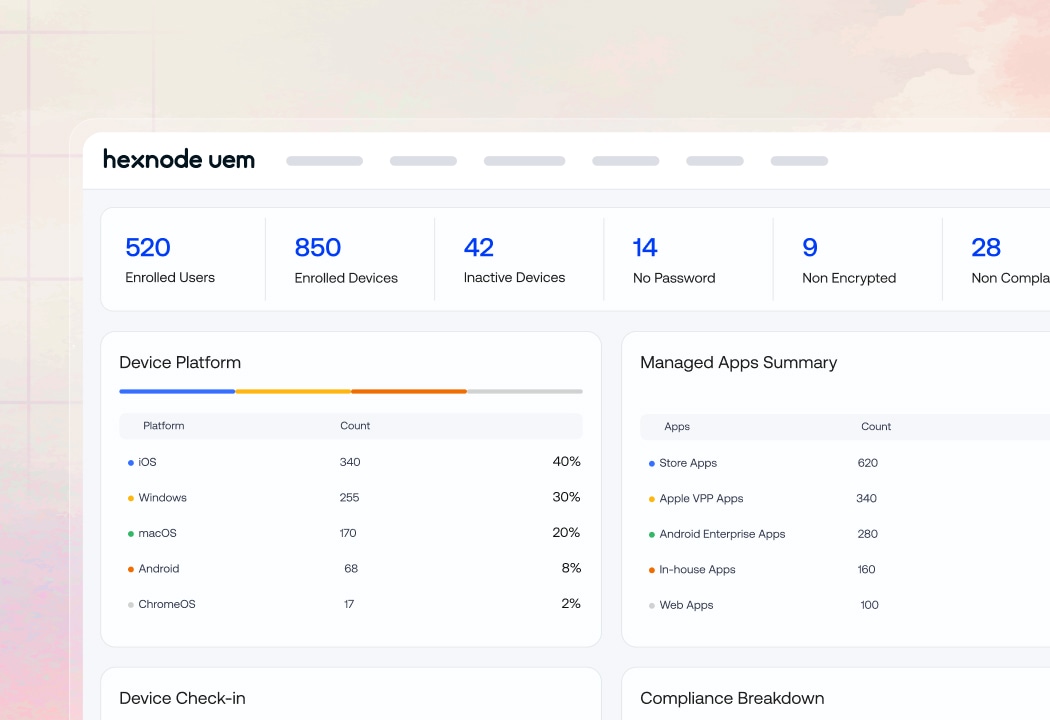Select the Android Enterprise Apps row
The image size is (1050, 720).
845,534
